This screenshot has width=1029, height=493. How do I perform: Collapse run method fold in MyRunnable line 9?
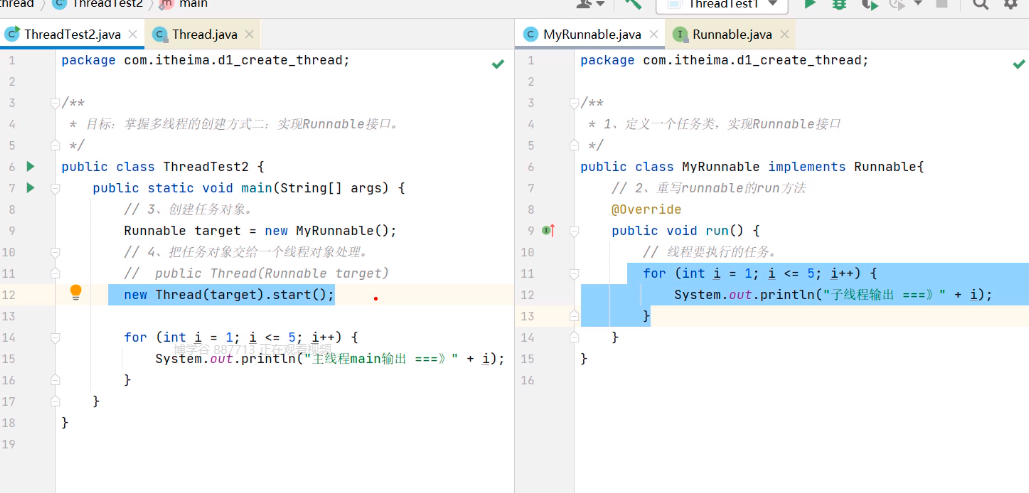click(x=575, y=231)
